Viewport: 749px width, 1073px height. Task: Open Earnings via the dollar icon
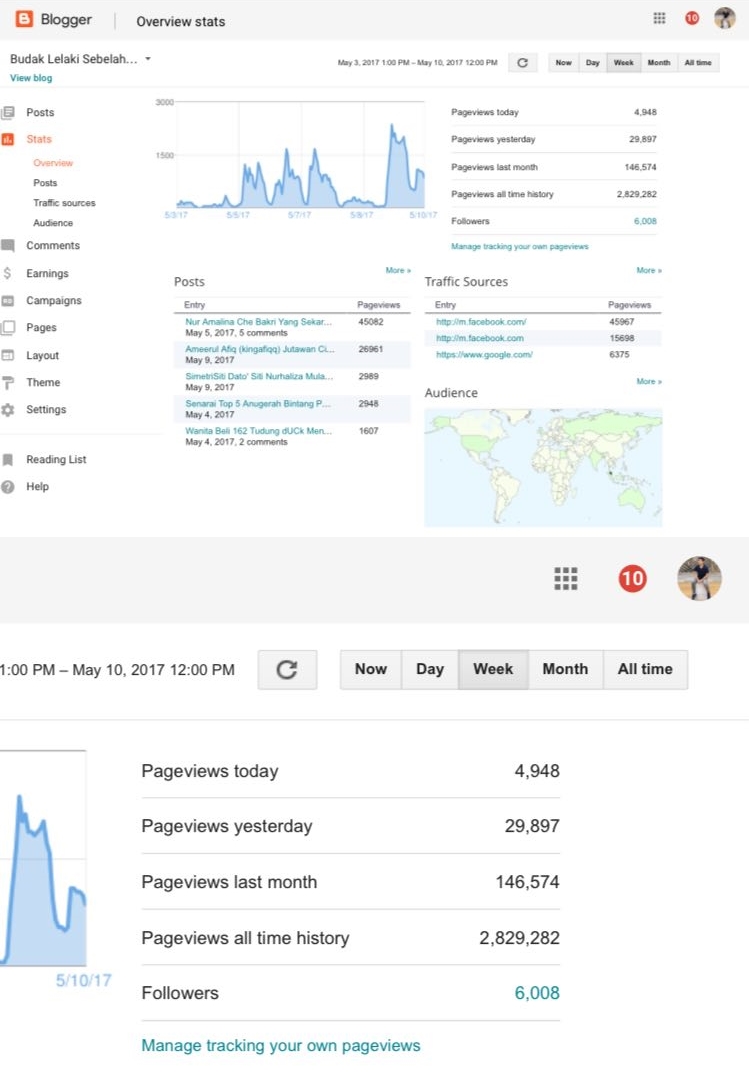point(8,273)
